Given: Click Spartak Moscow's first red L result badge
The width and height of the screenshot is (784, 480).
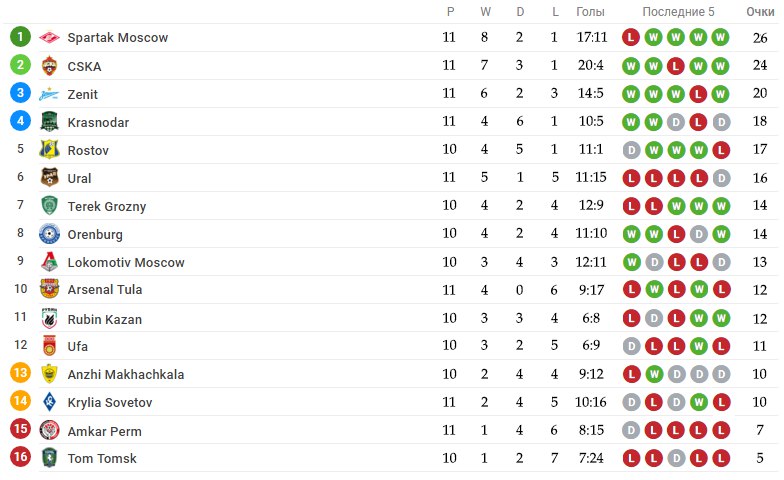Looking at the screenshot, I should (x=631, y=38).
